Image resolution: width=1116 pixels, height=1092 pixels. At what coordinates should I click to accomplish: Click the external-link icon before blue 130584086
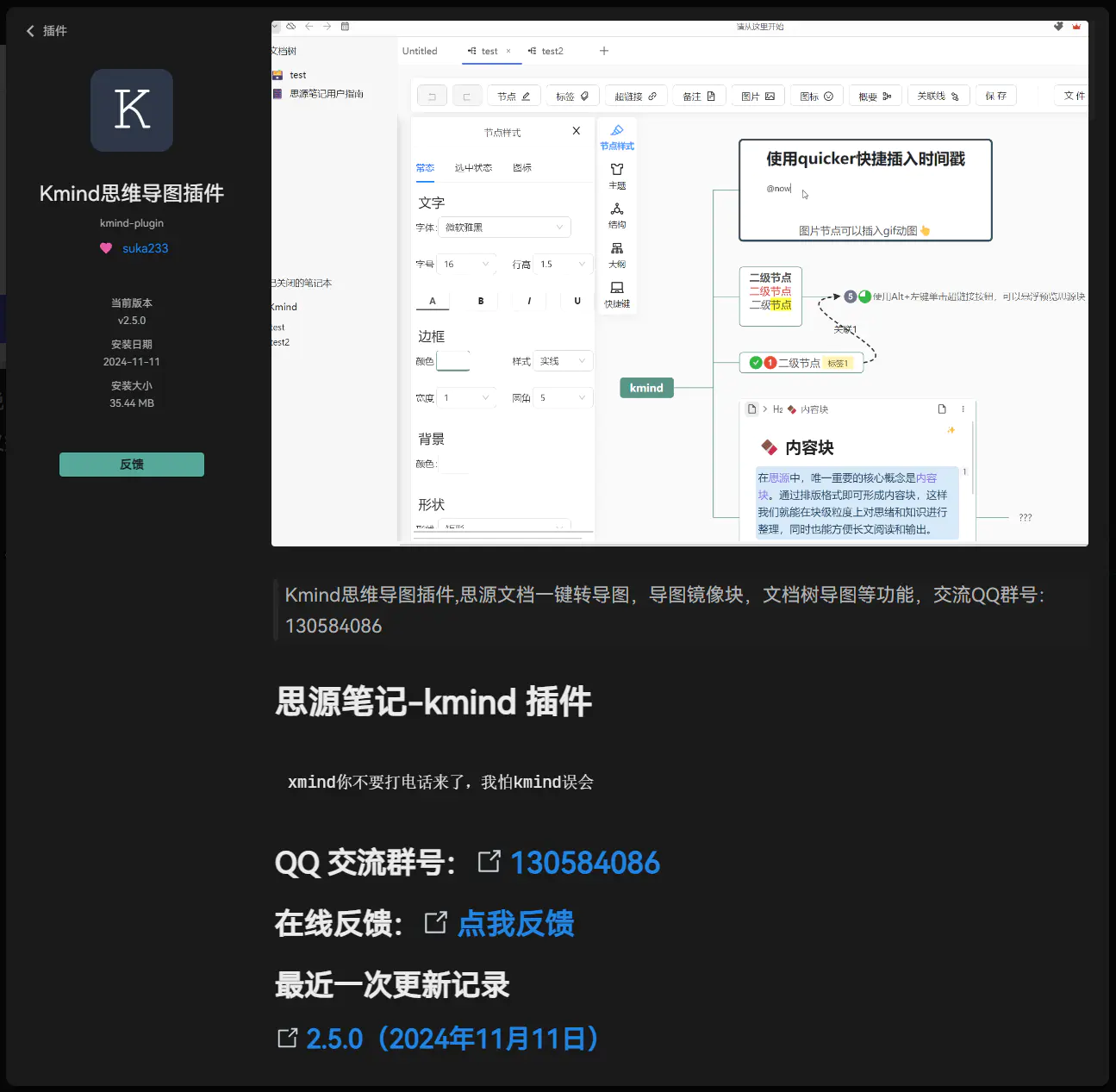pyautogui.click(x=489, y=861)
